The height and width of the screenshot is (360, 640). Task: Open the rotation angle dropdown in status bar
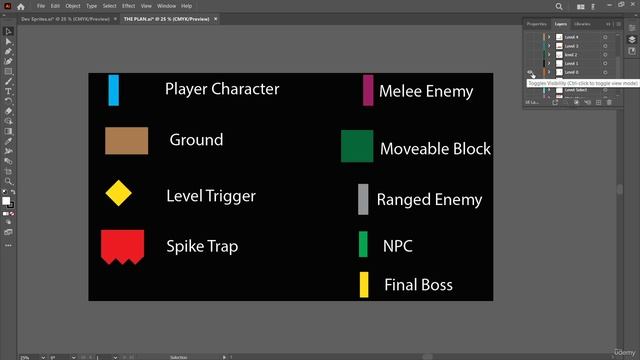click(x=73, y=357)
